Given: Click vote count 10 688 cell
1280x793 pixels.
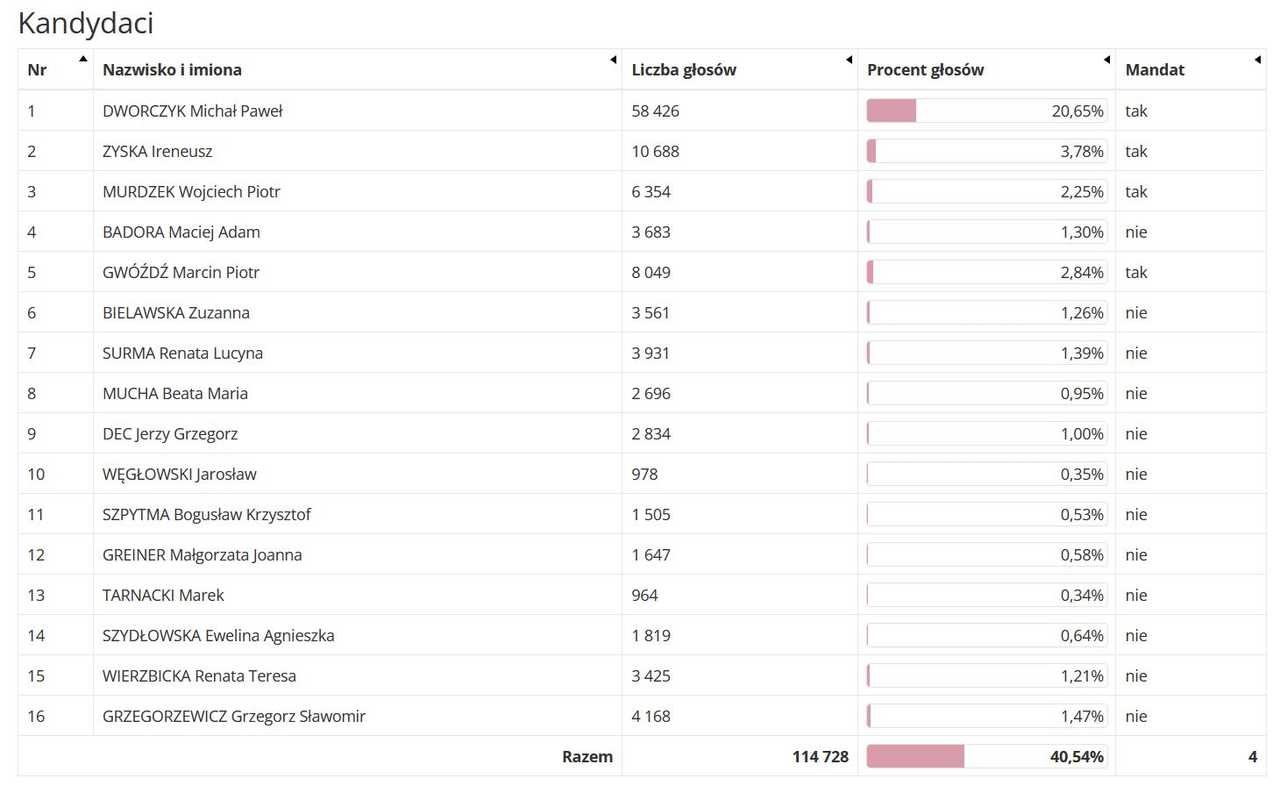Looking at the screenshot, I should [x=740, y=151].
